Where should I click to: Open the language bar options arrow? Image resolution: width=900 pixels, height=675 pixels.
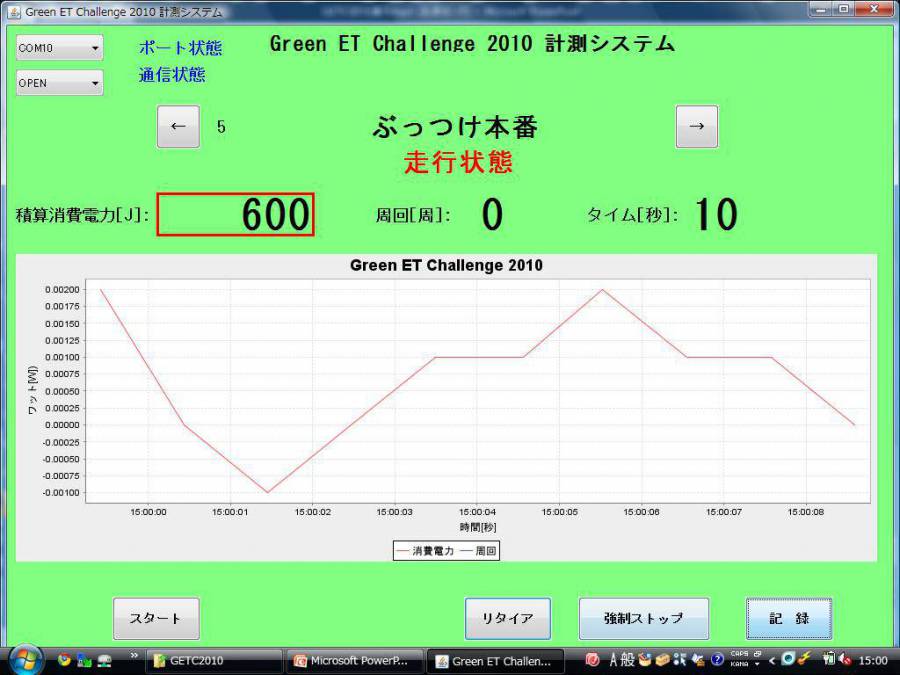pos(757,664)
